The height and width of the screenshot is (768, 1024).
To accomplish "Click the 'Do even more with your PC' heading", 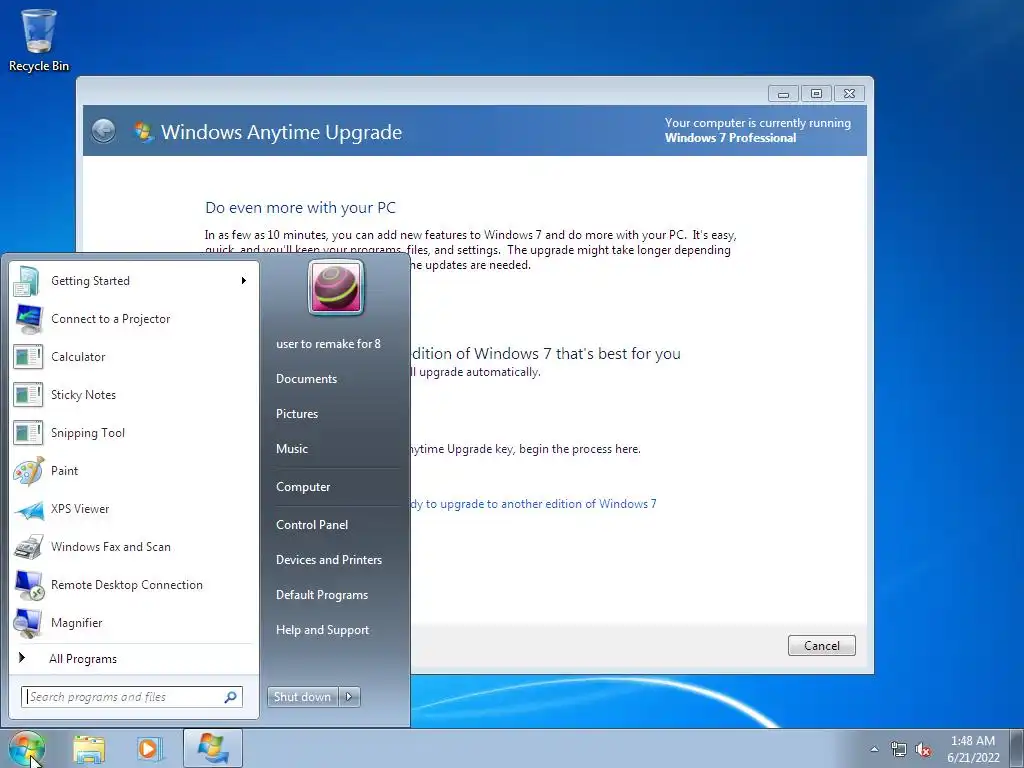I will (x=300, y=208).
